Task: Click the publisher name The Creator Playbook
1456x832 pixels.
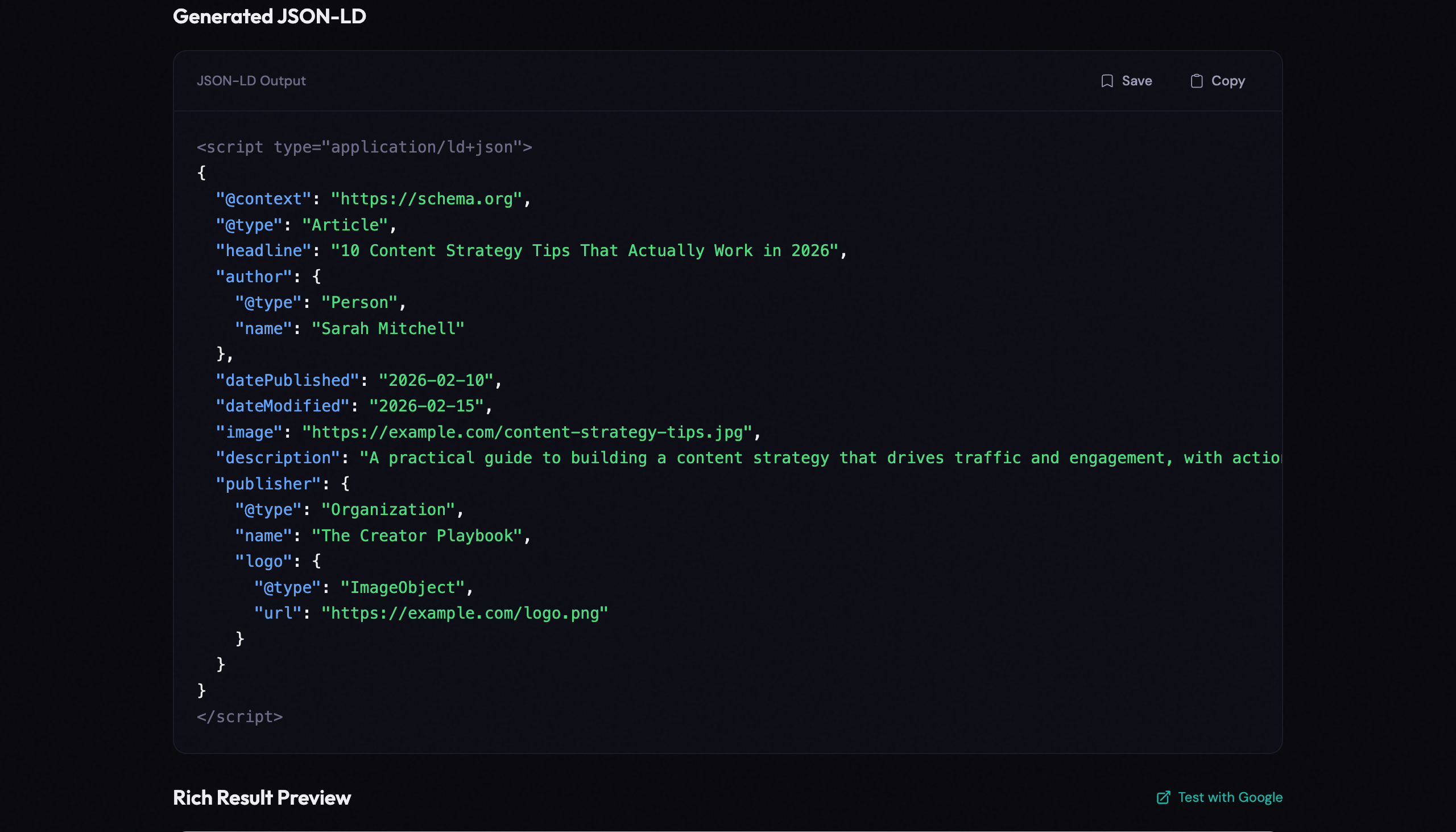Action: point(419,536)
